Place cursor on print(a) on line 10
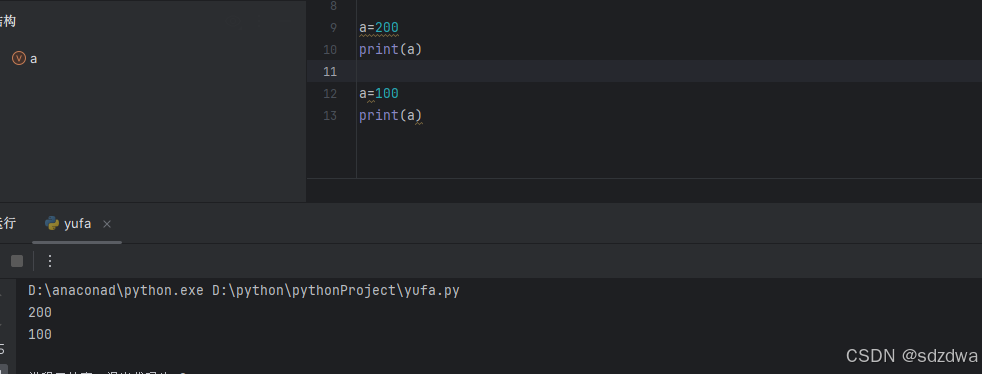 click(391, 49)
